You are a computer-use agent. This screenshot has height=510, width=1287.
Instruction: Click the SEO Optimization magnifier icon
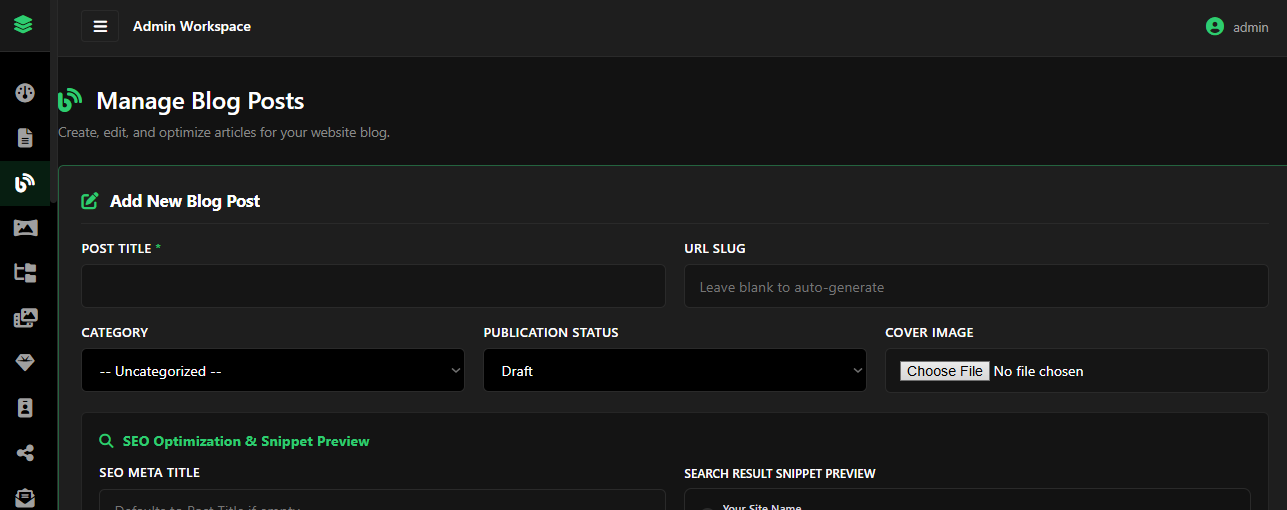(106, 441)
